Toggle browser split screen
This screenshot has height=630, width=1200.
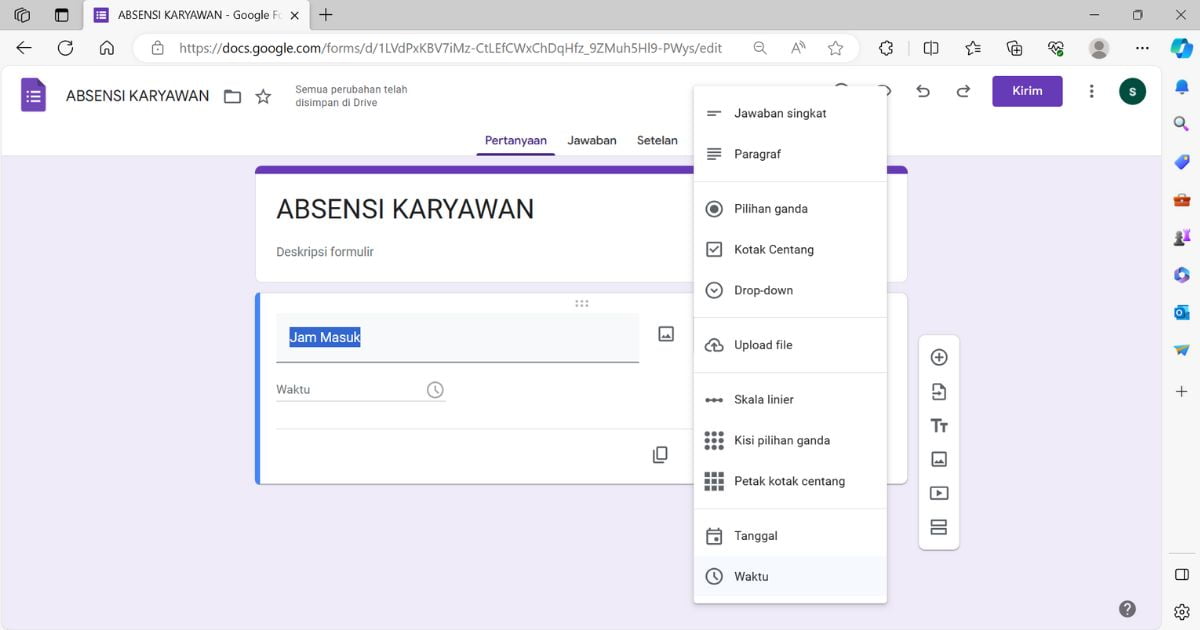pyautogui.click(x=931, y=48)
